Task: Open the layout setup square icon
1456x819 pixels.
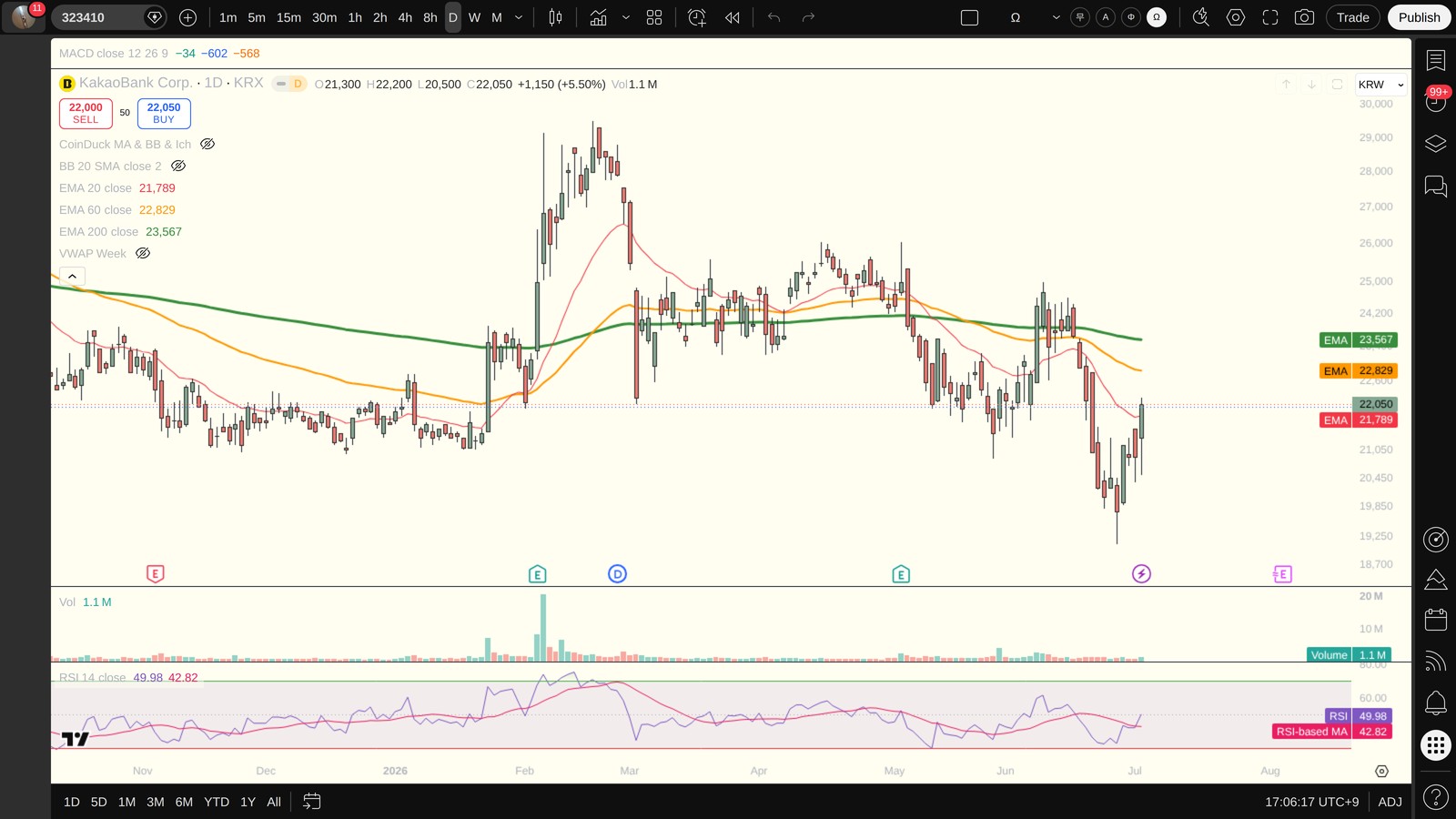Action: [970, 17]
